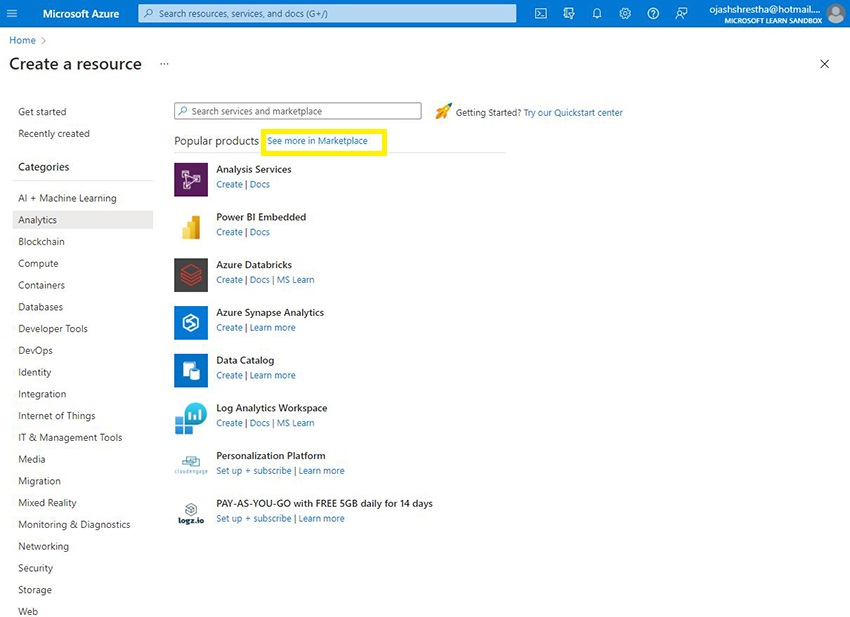This screenshot has height=617, width=850.
Task: Click Create under Data Catalog
Action: 229,375
